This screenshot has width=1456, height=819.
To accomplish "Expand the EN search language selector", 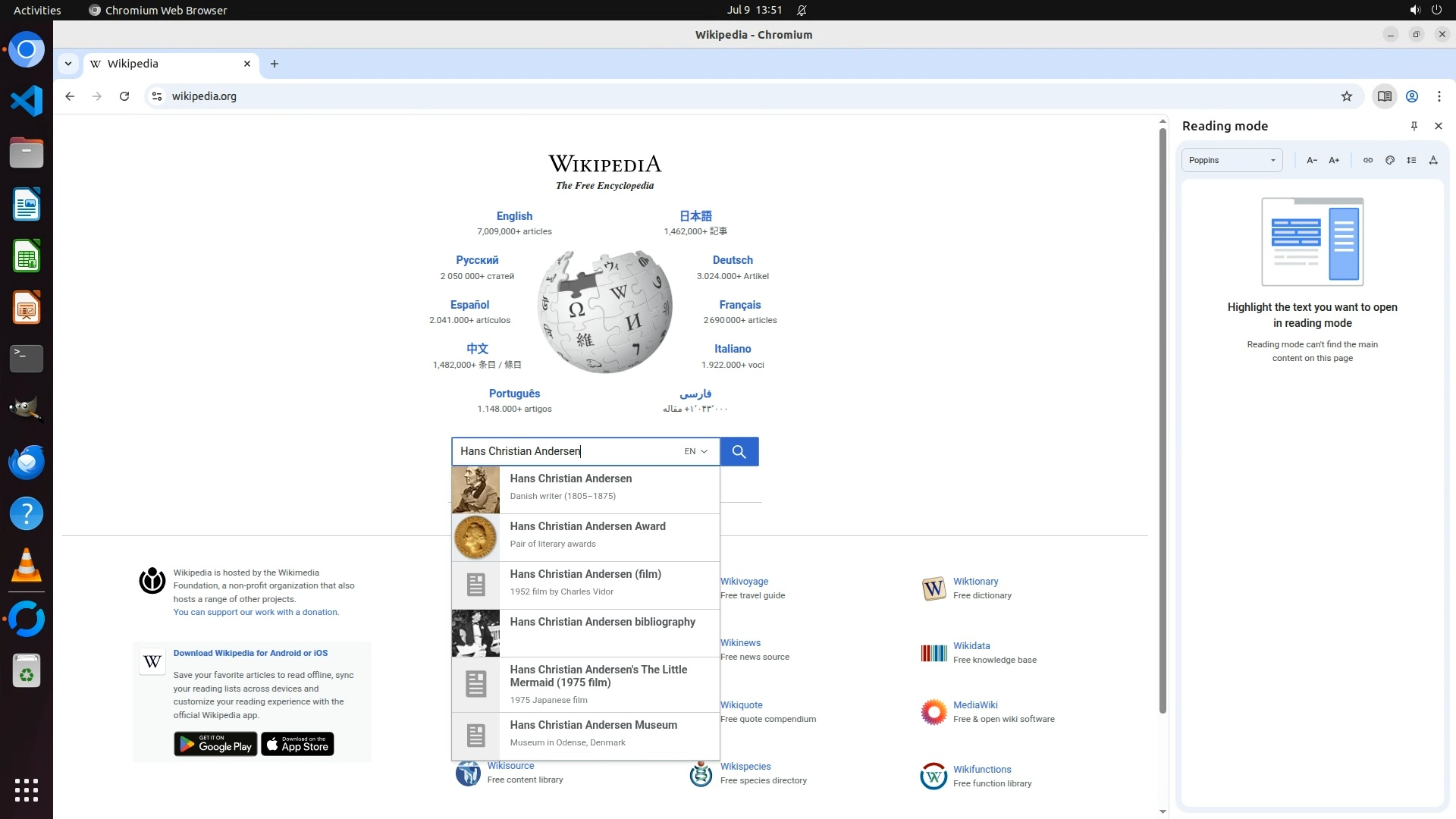I will tap(695, 452).
